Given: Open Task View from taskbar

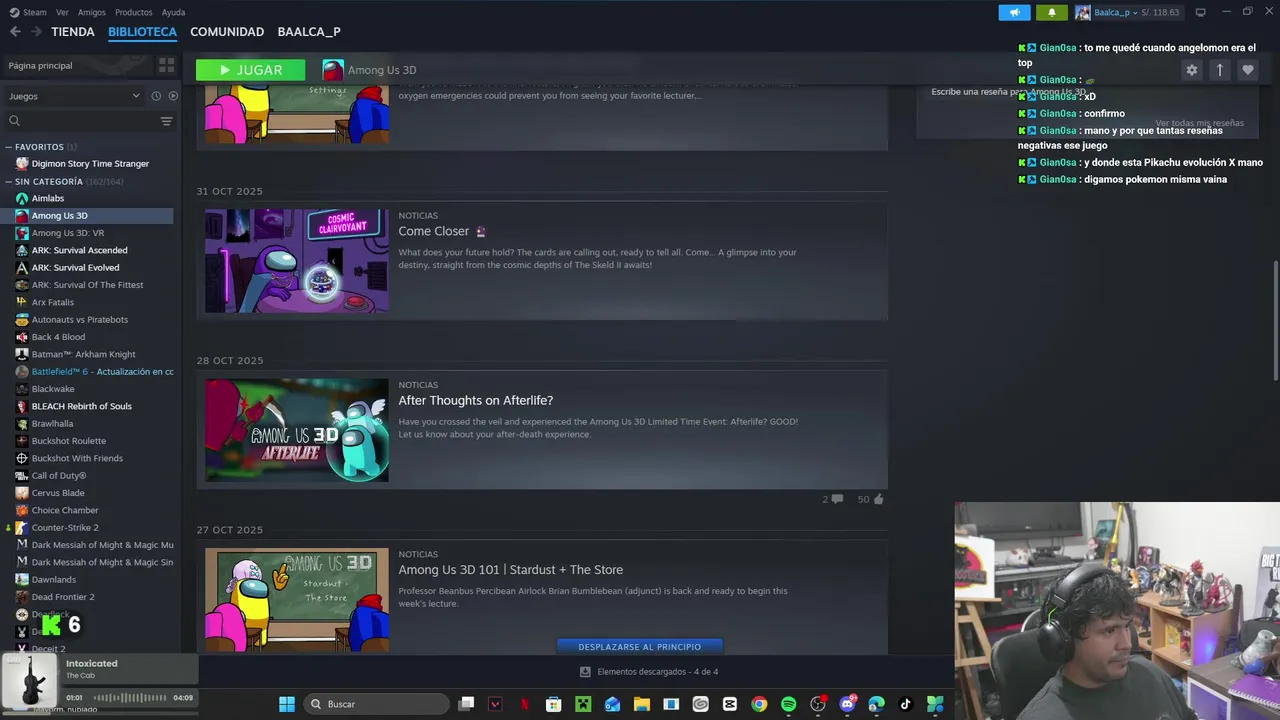Looking at the screenshot, I should pos(466,704).
